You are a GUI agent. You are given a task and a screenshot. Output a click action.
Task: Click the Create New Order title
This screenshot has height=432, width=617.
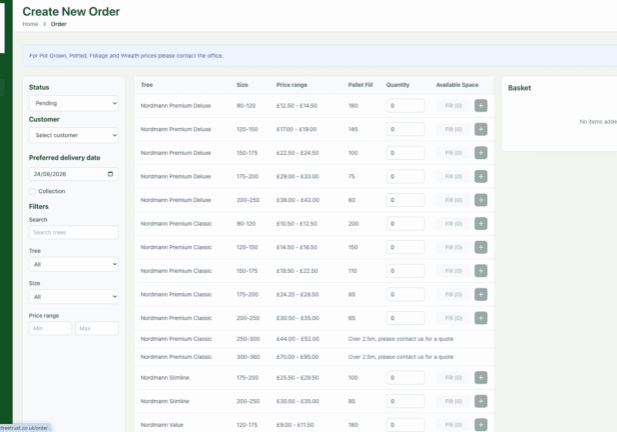point(71,11)
